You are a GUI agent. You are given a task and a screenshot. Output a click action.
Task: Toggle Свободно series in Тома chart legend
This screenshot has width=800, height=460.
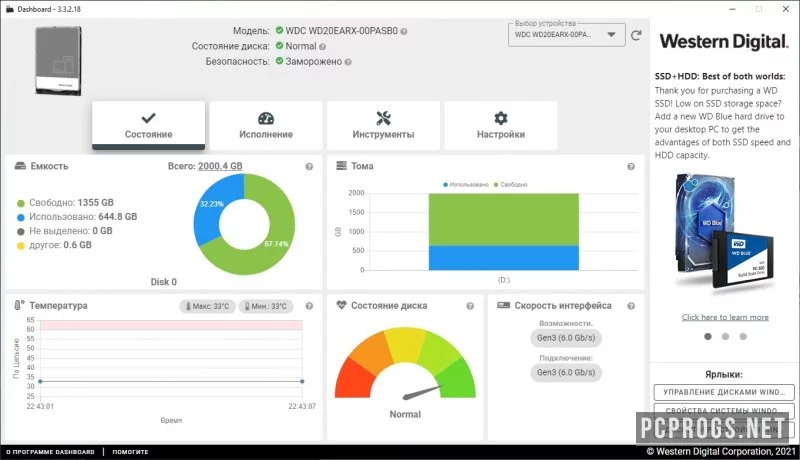coord(511,185)
